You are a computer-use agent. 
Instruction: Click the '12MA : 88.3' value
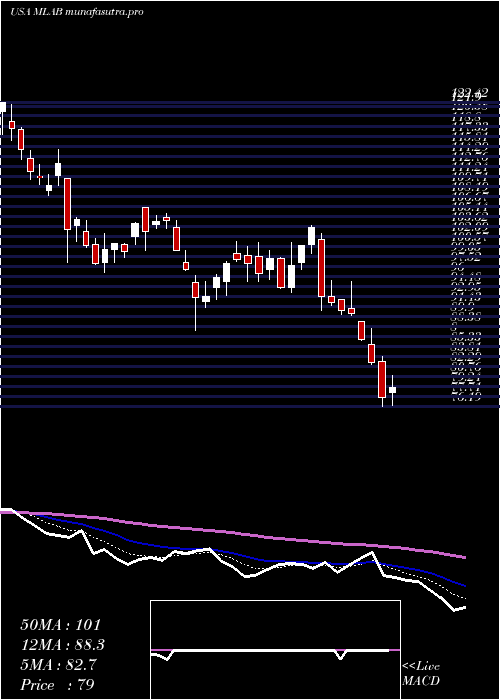click(63, 645)
